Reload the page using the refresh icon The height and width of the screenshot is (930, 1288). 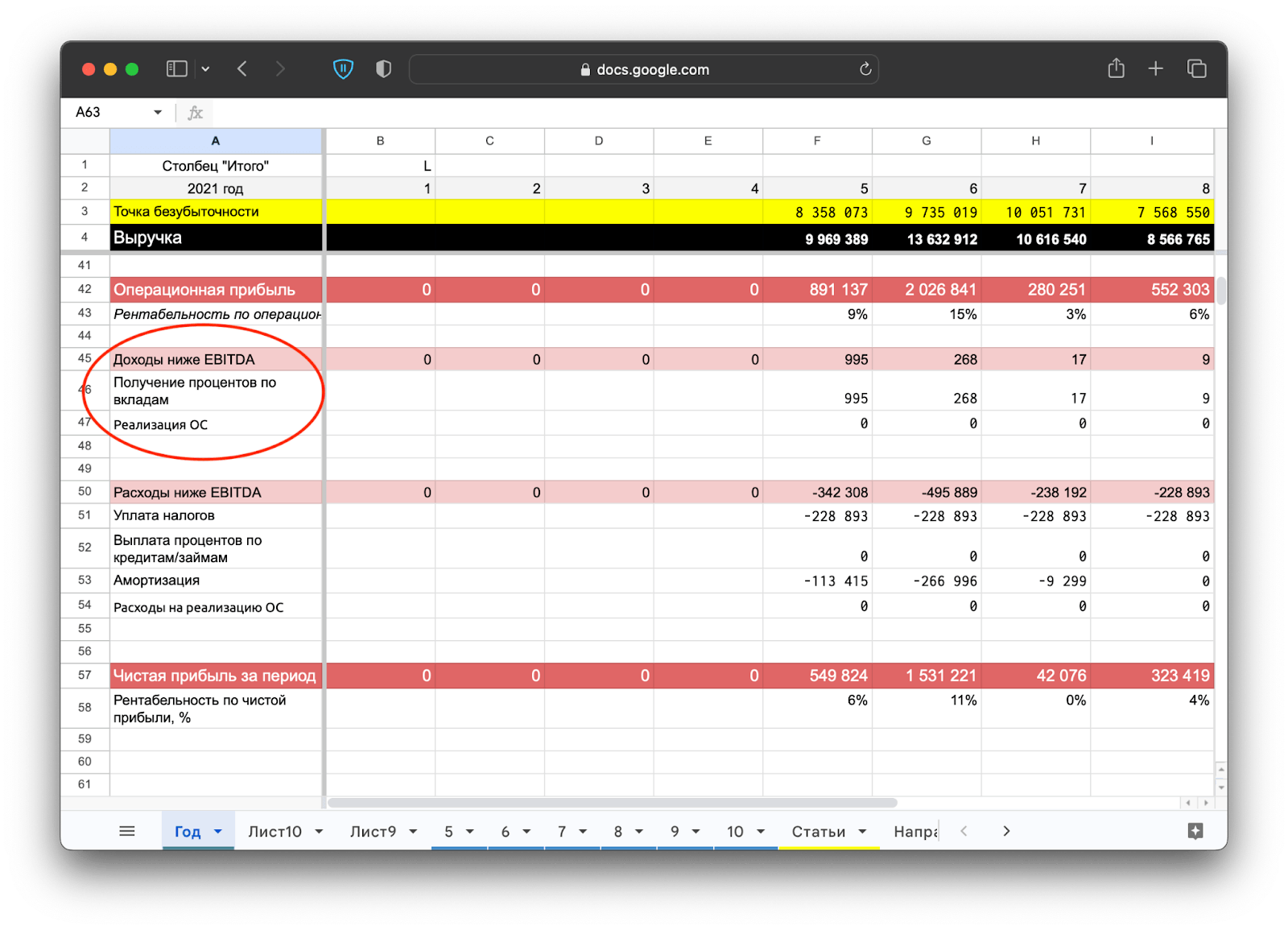point(865,69)
